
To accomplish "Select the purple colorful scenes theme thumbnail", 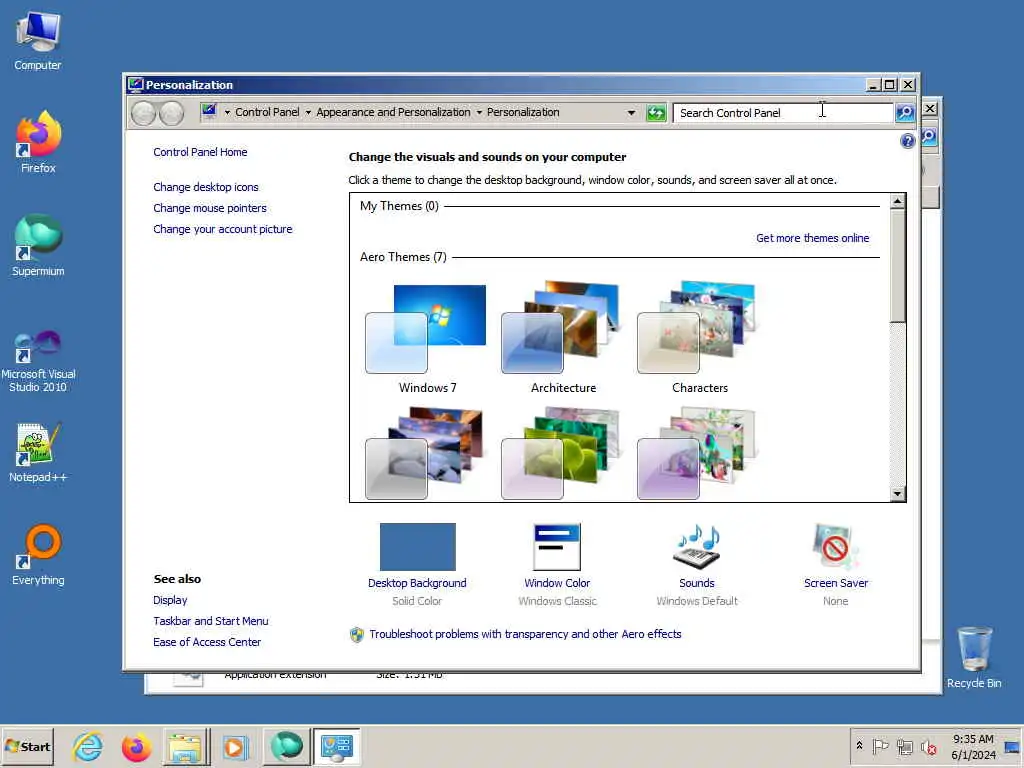I will coord(696,454).
